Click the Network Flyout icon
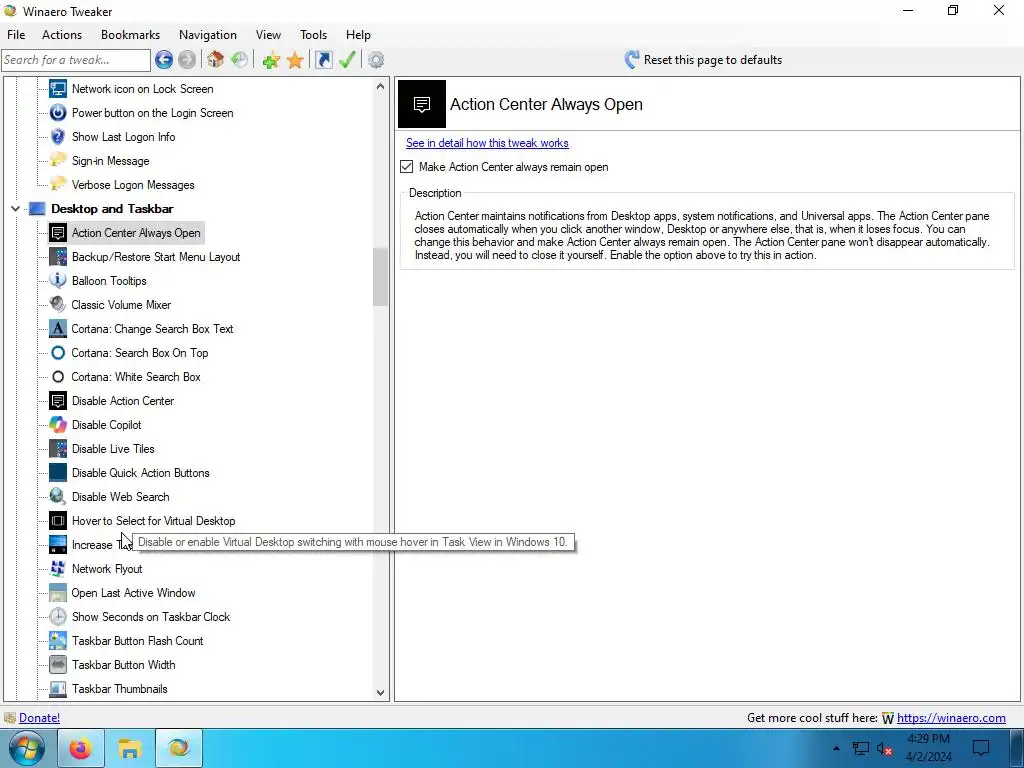1024x768 pixels. 58,569
